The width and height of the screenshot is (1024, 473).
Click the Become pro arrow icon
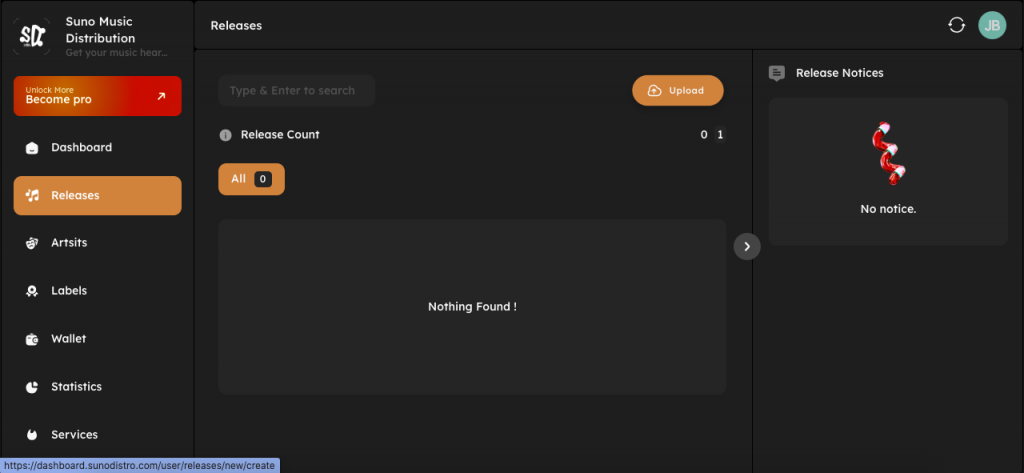[x=161, y=96]
